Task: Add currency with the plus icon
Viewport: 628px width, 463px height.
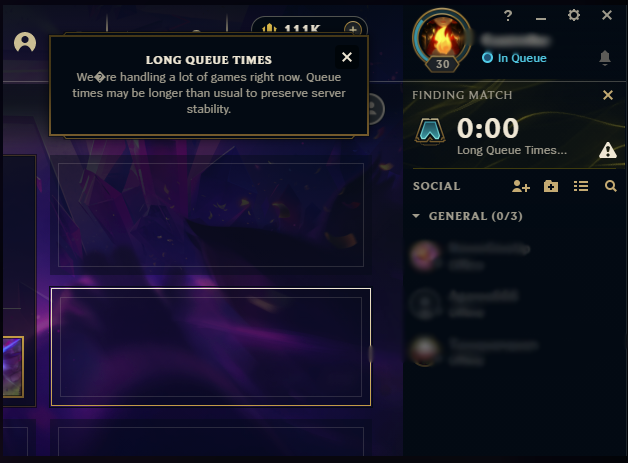Action: click(x=352, y=29)
